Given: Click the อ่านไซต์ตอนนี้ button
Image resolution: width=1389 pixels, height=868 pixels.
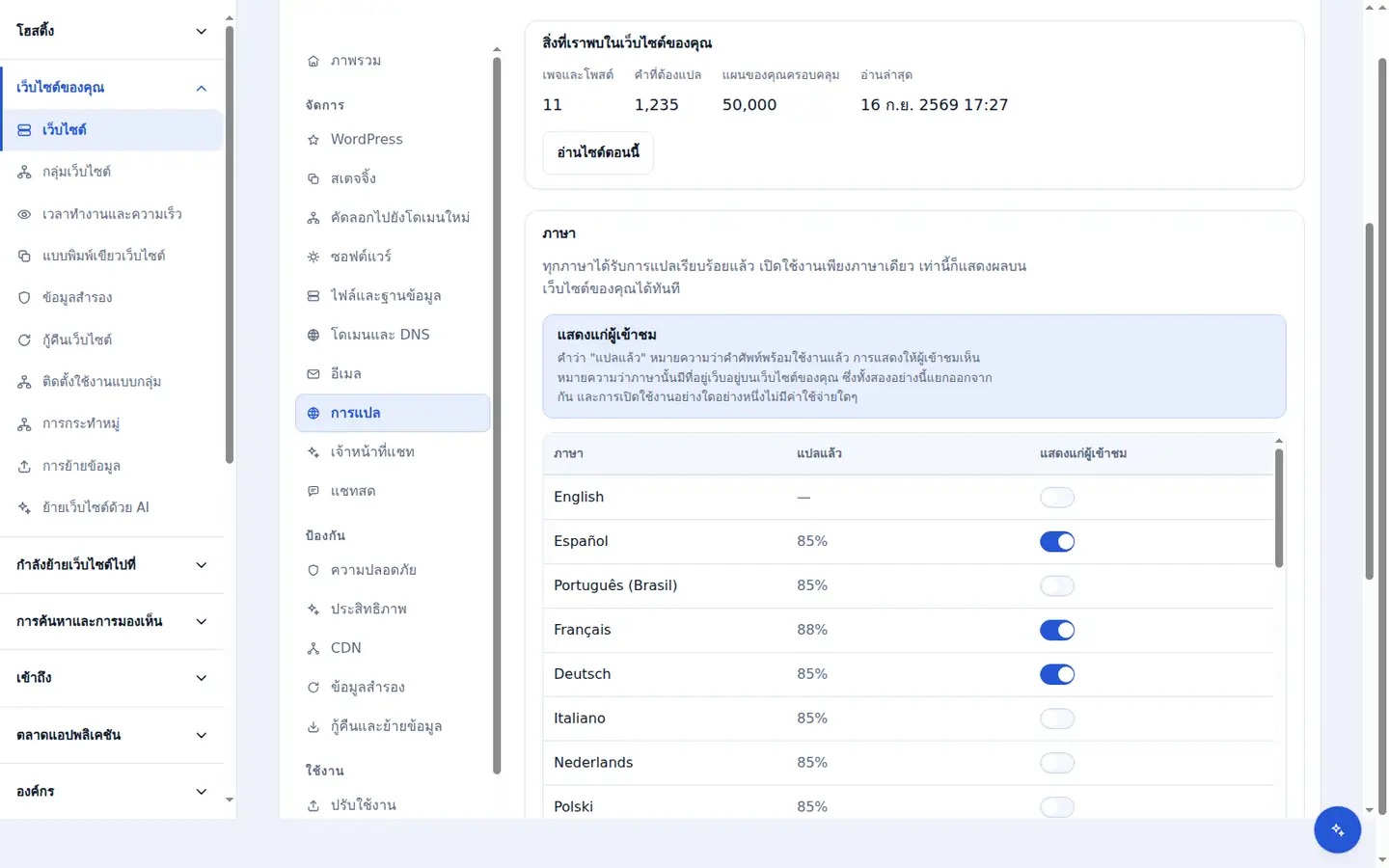Looking at the screenshot, I should (598, 152).
